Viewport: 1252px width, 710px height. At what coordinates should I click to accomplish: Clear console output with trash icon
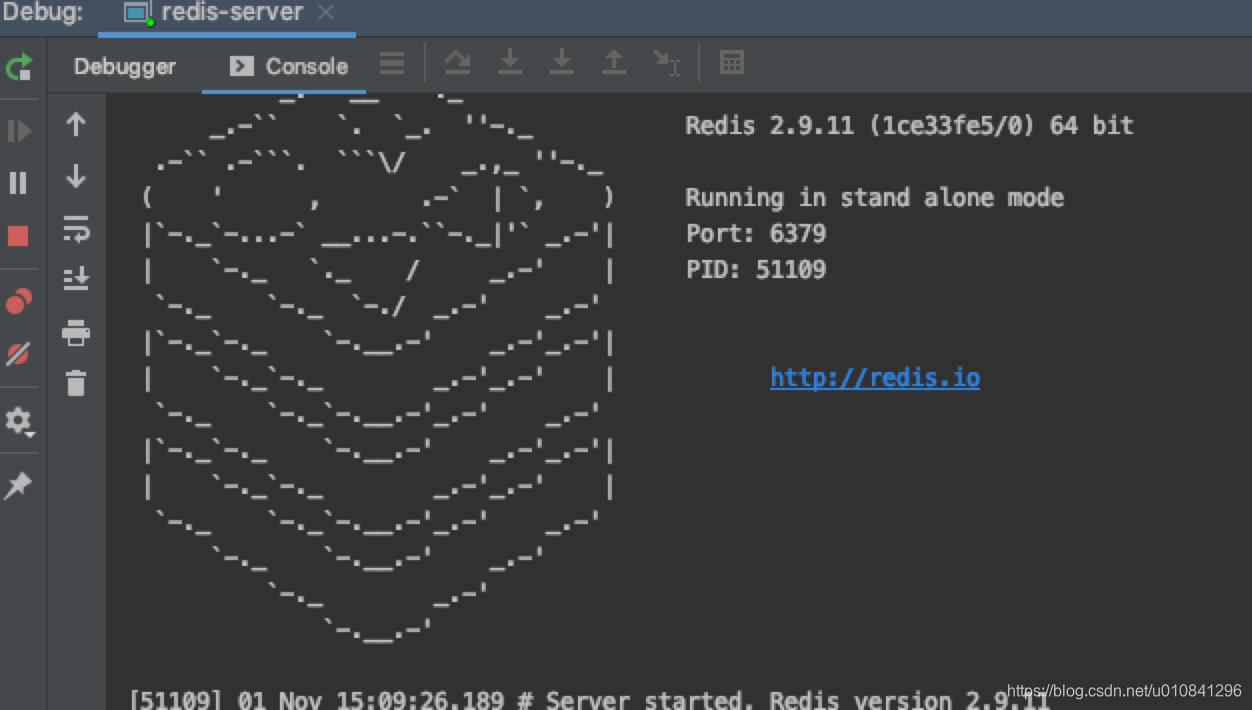[x=76, y=383]
